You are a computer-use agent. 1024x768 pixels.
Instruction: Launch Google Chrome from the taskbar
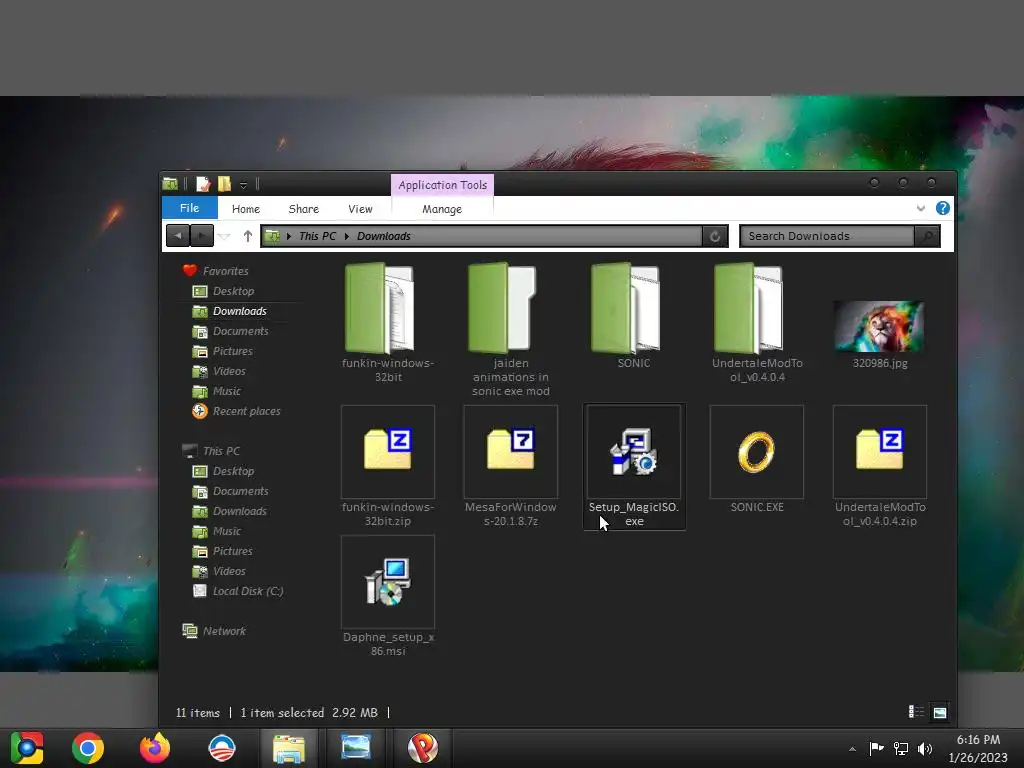[88, 748]
